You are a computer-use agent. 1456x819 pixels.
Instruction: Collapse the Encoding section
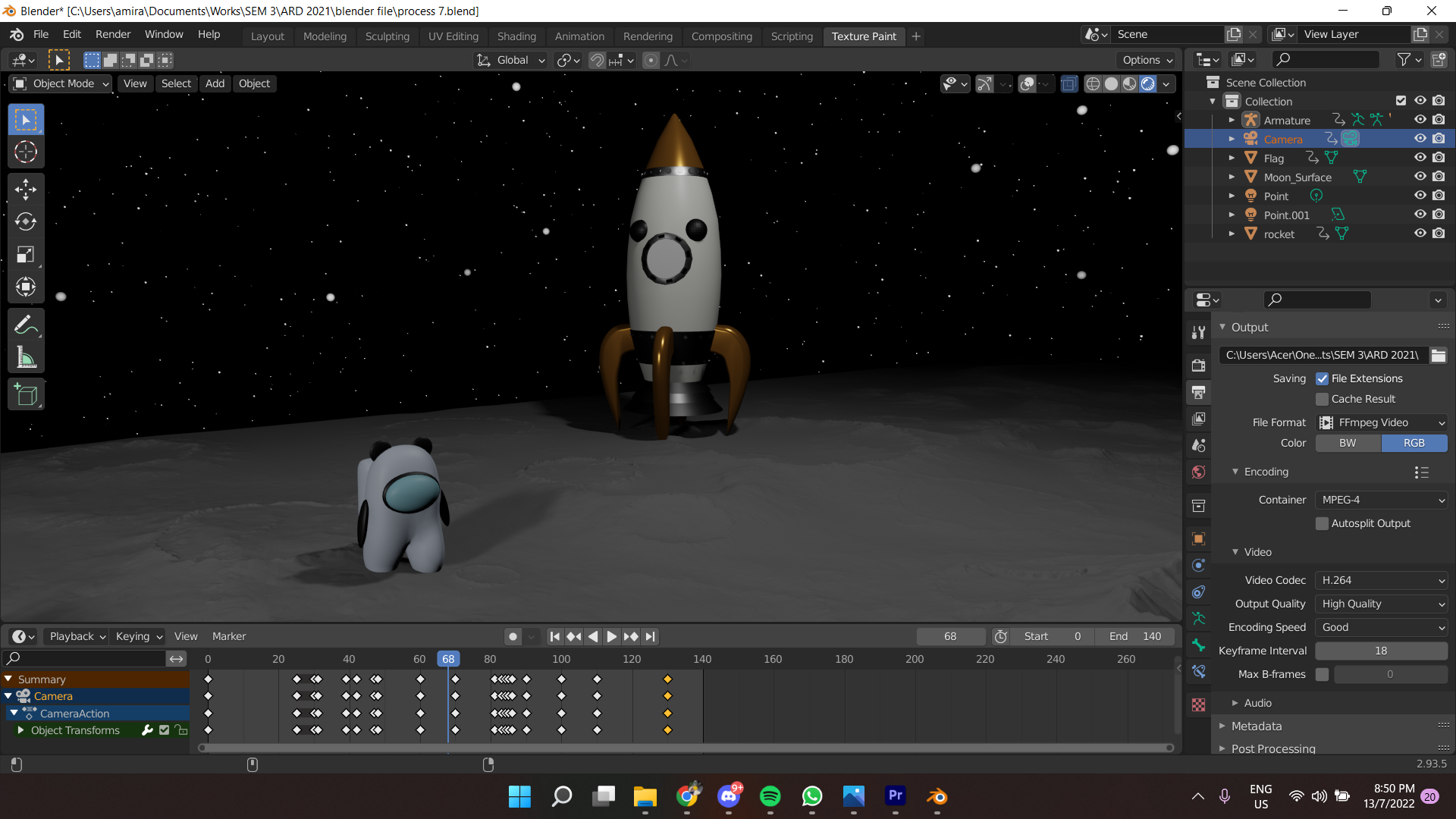1235,471
